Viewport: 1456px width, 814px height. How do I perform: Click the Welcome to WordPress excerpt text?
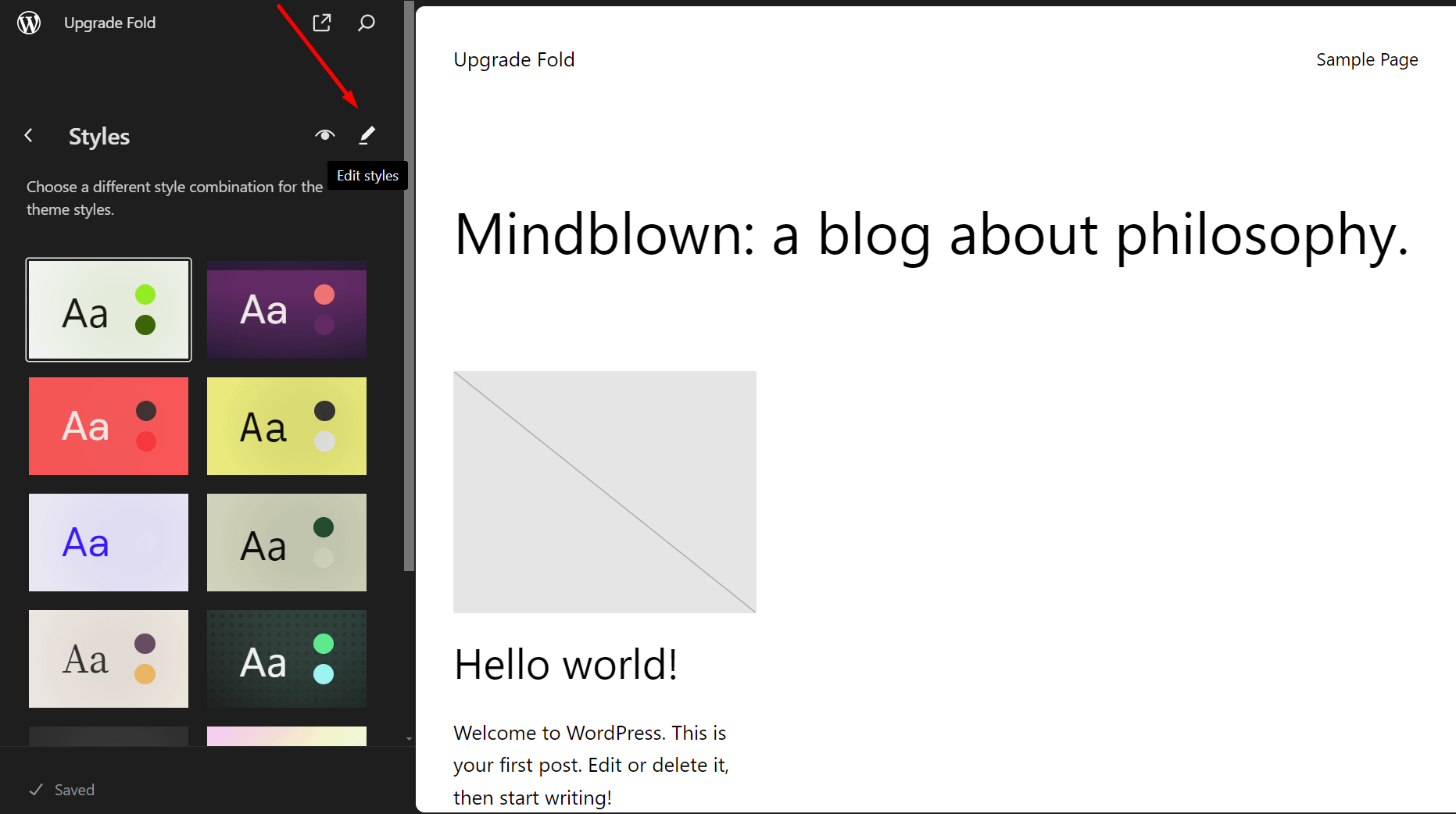tap(591, 765)
